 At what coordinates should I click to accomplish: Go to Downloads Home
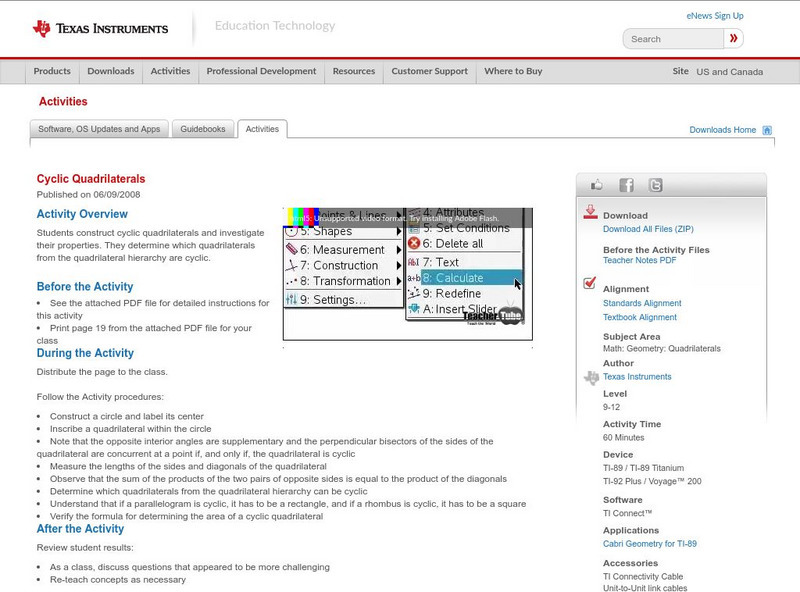tap(722, 130)
